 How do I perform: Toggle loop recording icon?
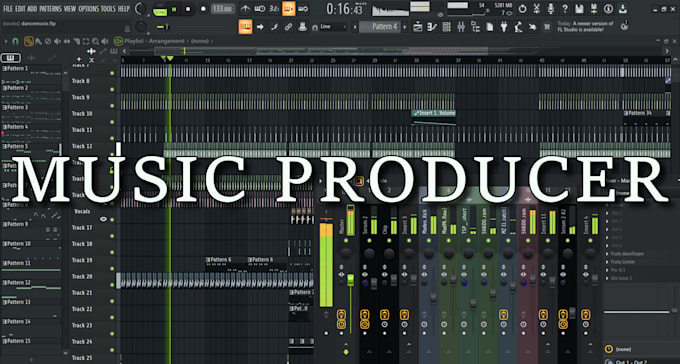[303, 9]
